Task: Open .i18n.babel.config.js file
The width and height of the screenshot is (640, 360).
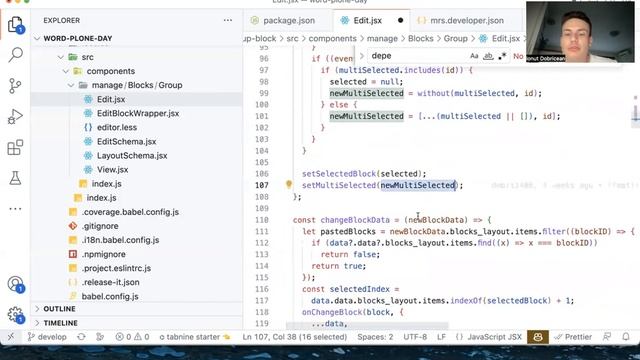Action: click(137, 240)
